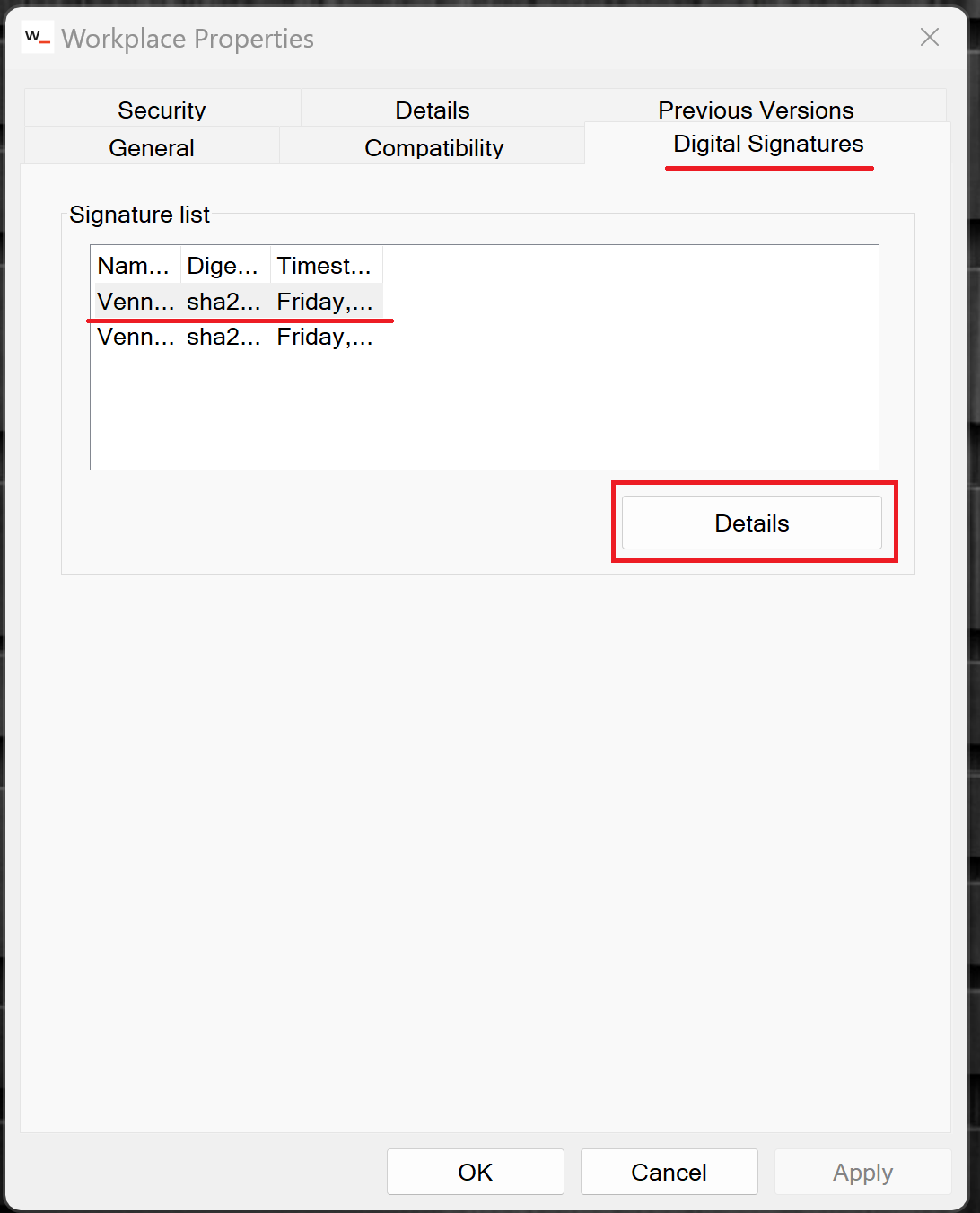Sort signatures by the Name column
This screenshot has width=980, height=1213.
(x=135, y=265)
